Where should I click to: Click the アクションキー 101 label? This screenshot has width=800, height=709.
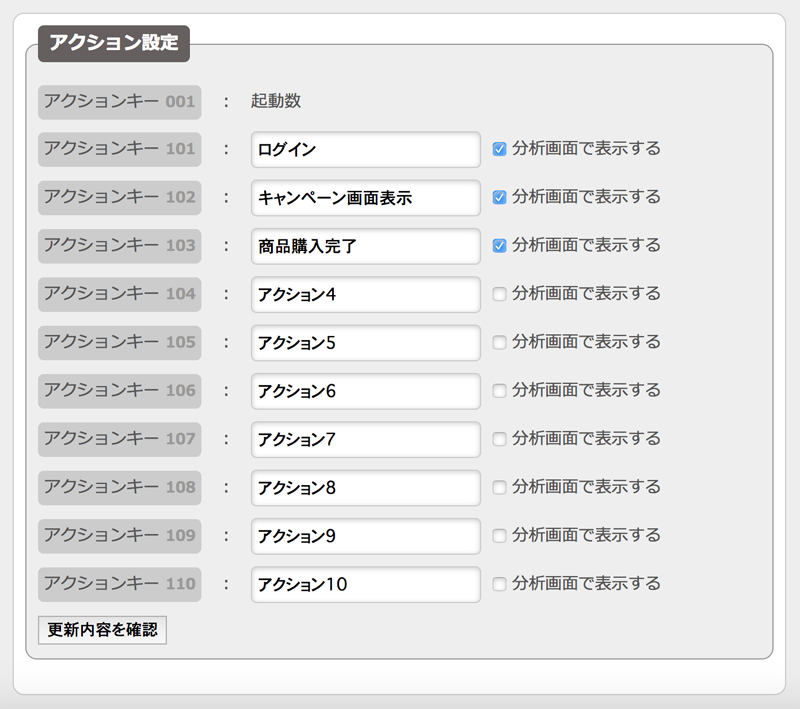[119, 149]
